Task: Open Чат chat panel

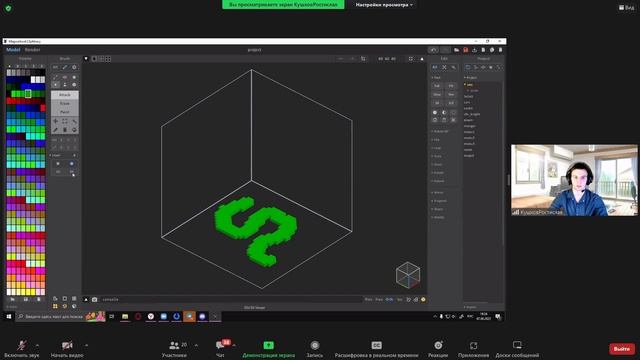Action: [220, 349]
